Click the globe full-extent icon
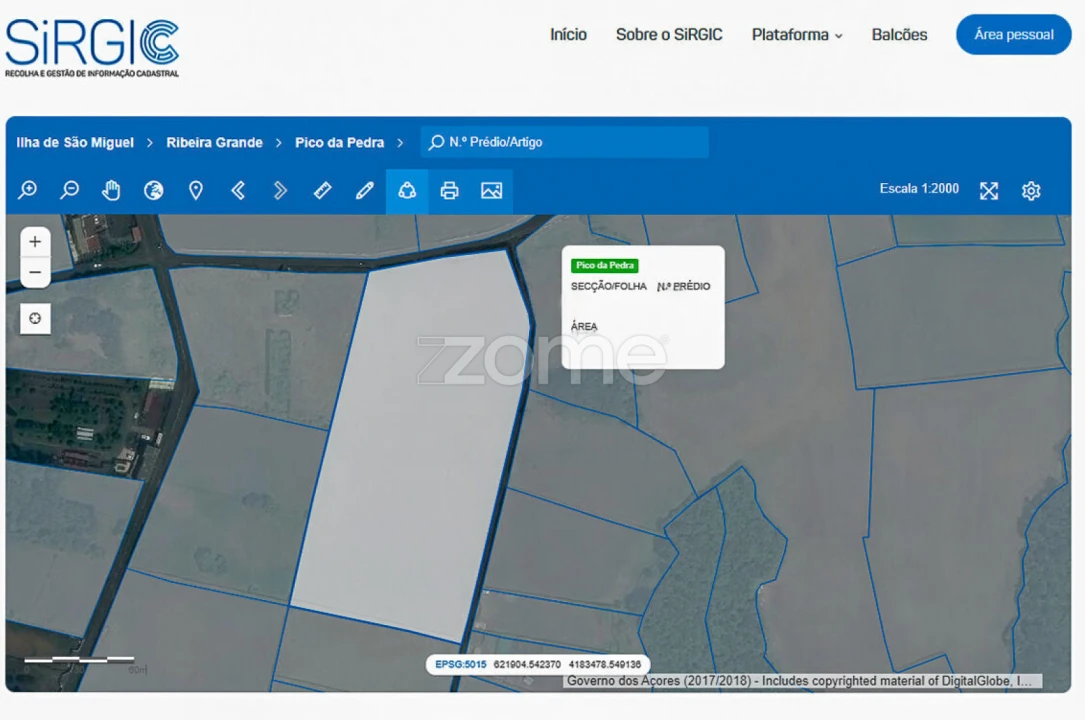The width and height of the screenshot is (1085, 720). [153, 190]
